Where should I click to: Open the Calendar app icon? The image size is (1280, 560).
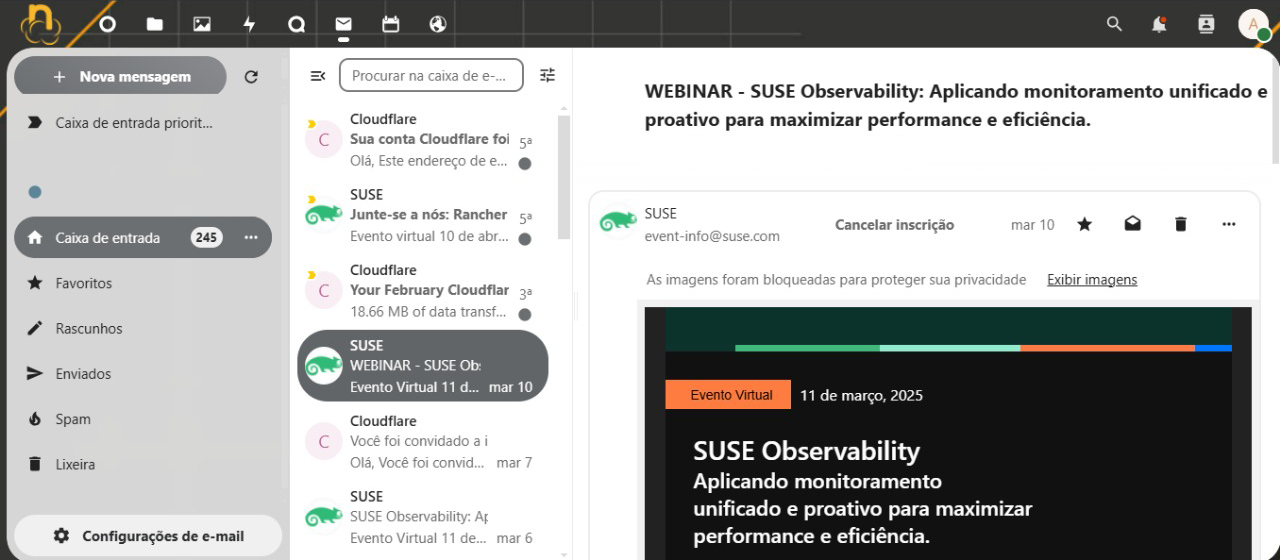pyautogui.click(x=390, y=24)
